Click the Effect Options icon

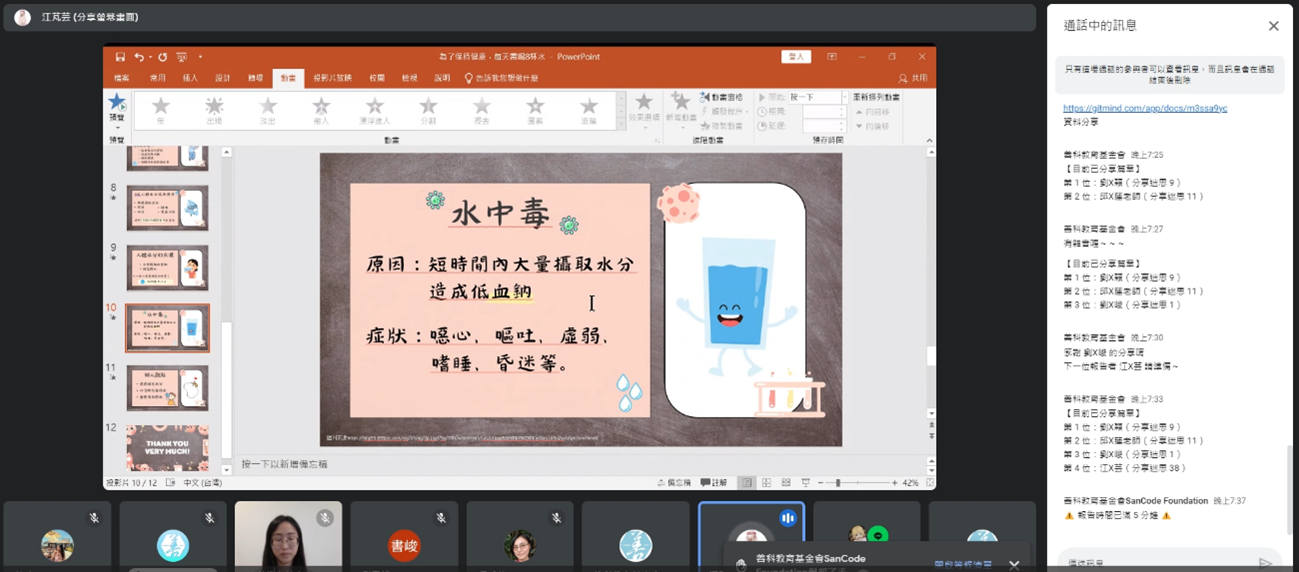[644, 105]
